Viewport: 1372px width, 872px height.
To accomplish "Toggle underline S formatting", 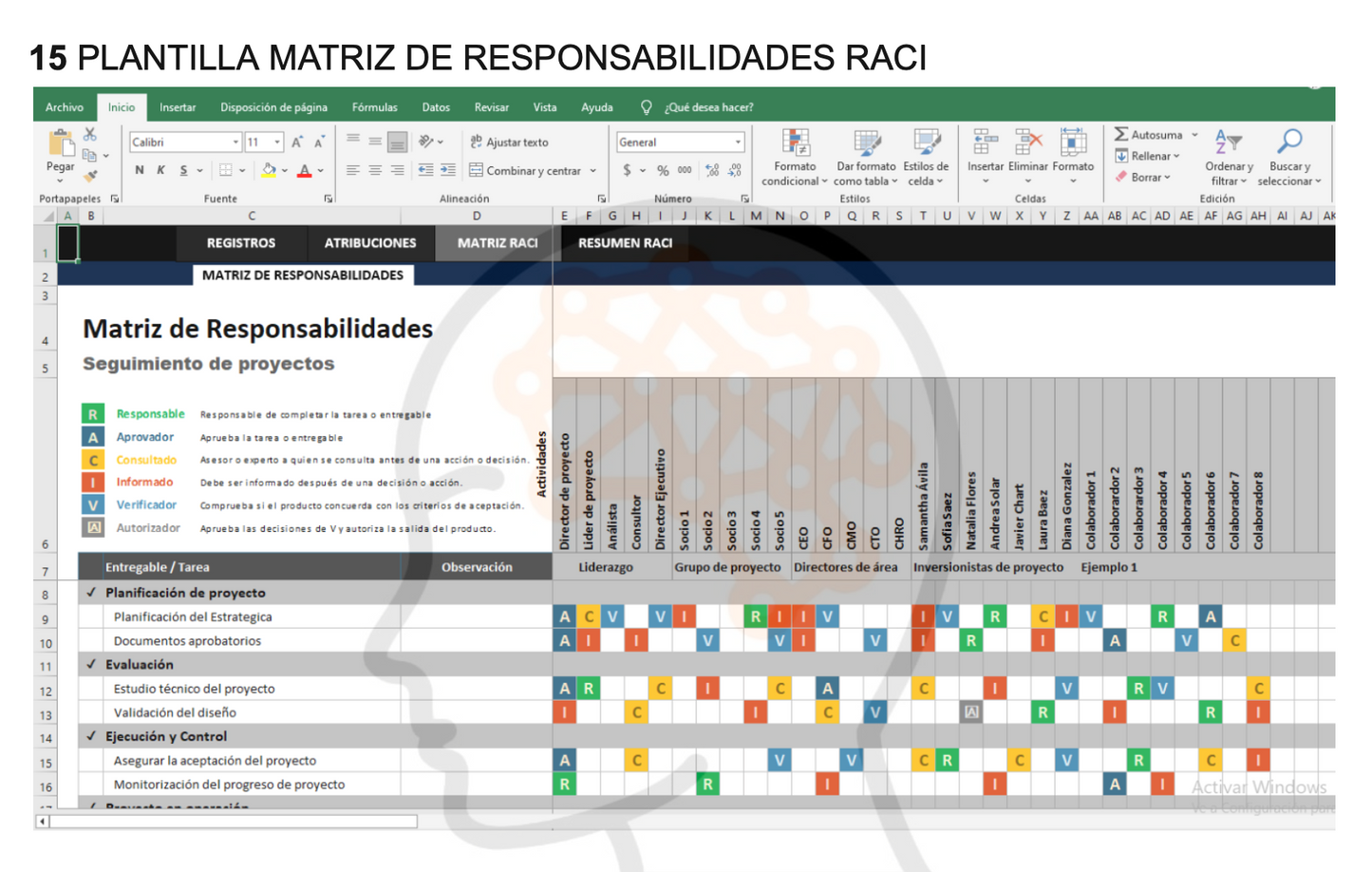I will coord(183,171).
